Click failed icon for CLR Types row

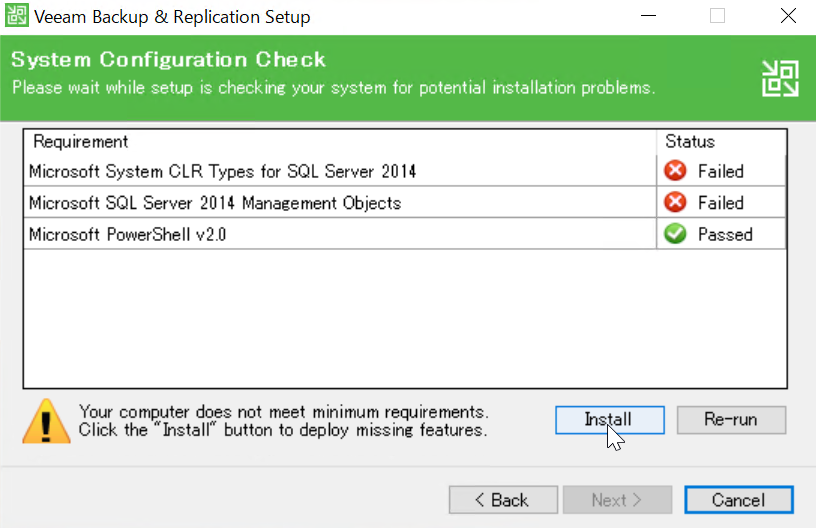[x=675, y=171]
